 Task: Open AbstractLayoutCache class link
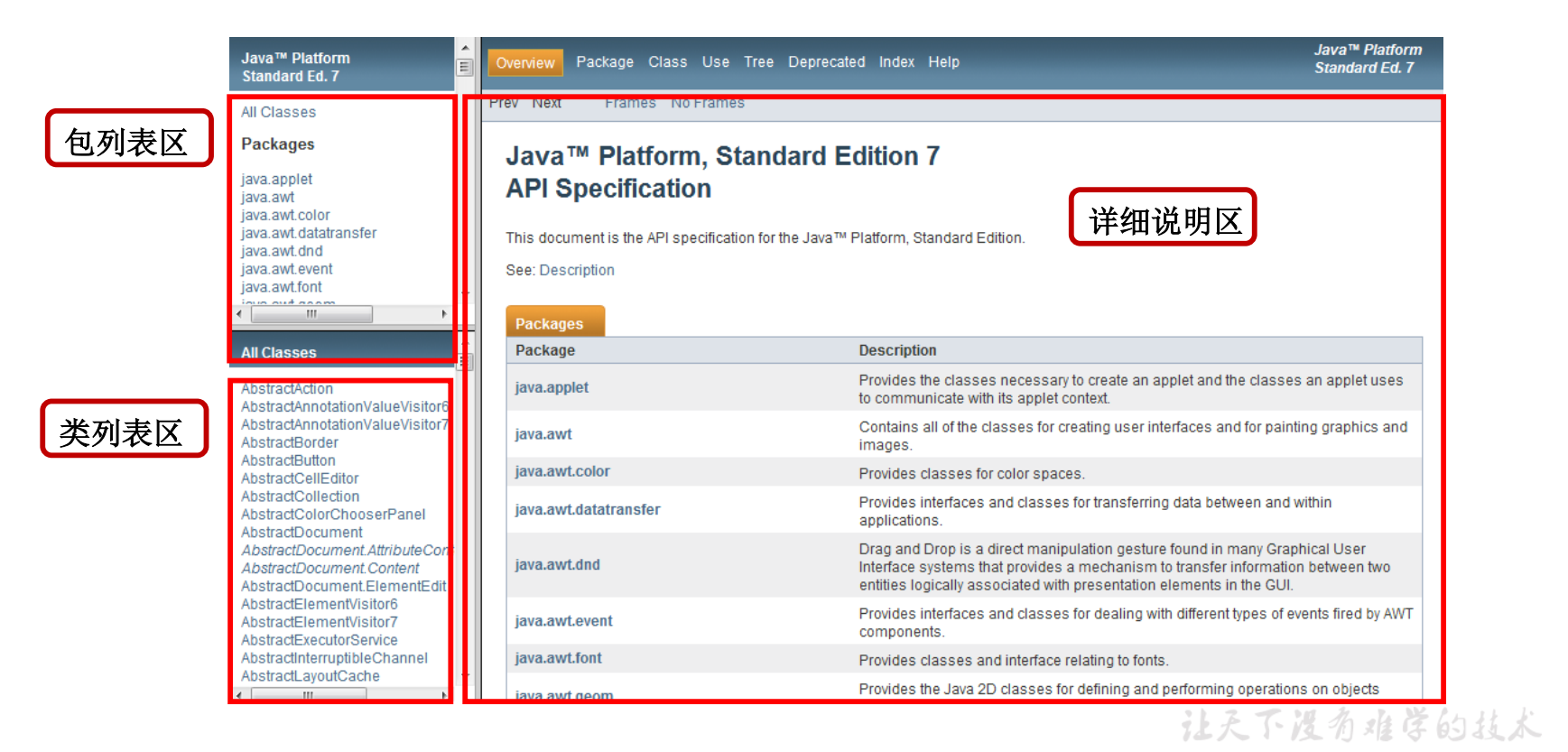click(310, 677)
